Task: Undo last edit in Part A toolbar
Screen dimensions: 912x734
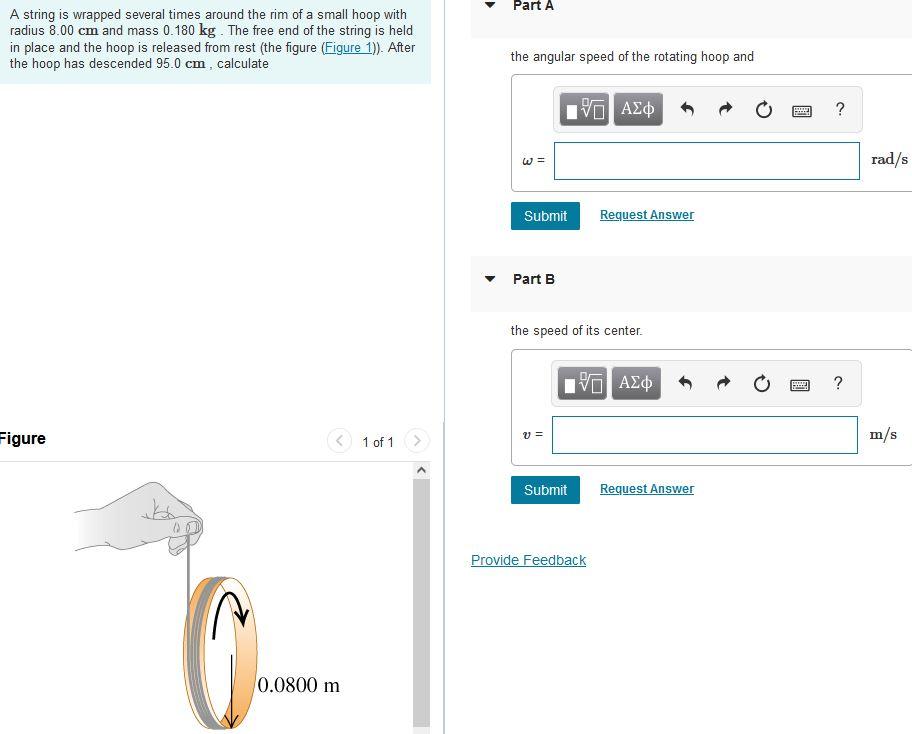Action: tap(687, 109)
